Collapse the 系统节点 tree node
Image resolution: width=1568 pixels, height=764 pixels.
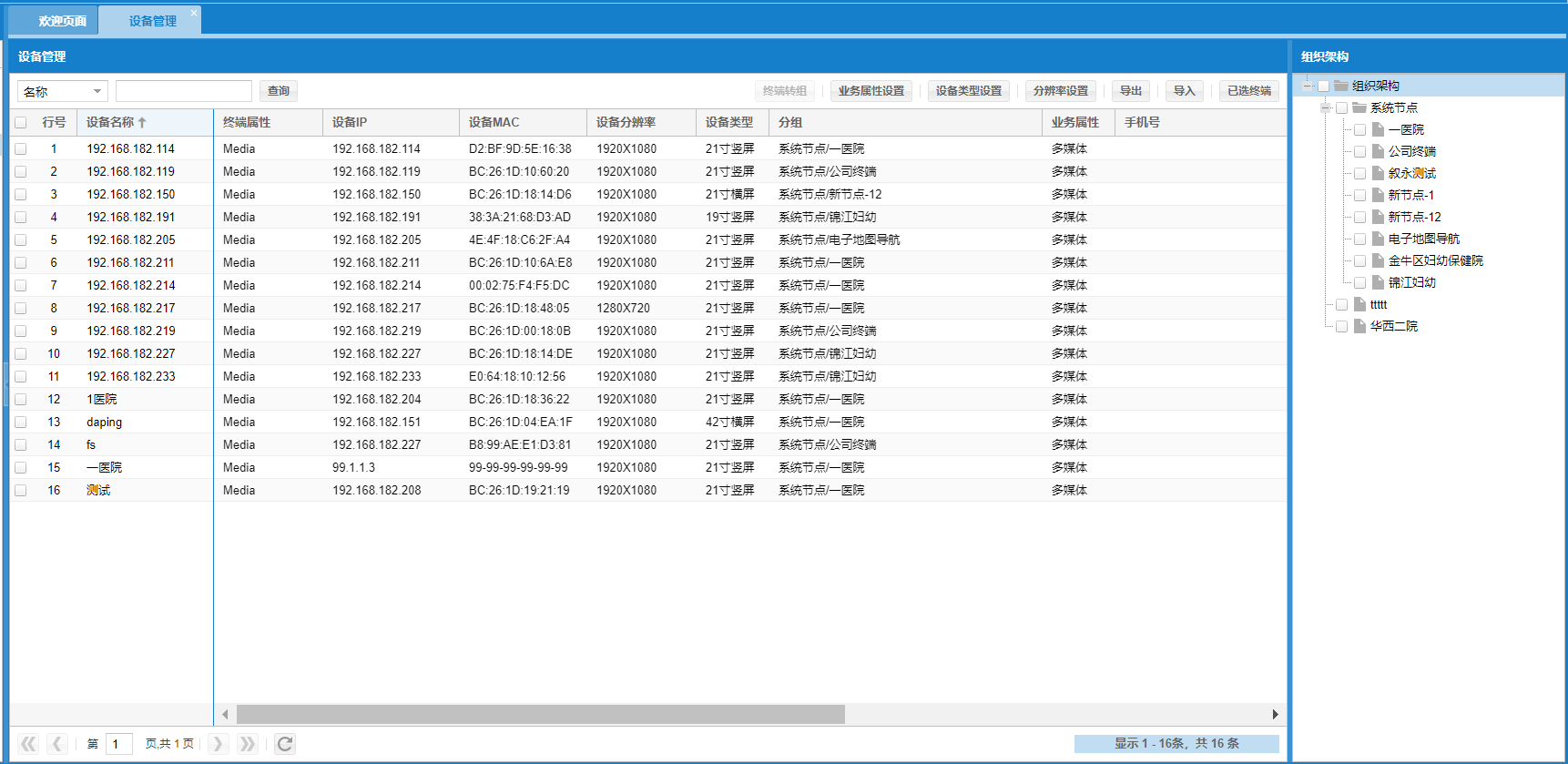pos(1326,107)
